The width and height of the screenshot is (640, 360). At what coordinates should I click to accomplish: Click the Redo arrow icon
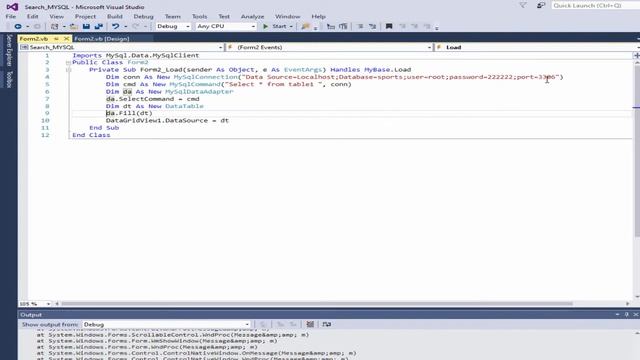click(x=136, y=27)
